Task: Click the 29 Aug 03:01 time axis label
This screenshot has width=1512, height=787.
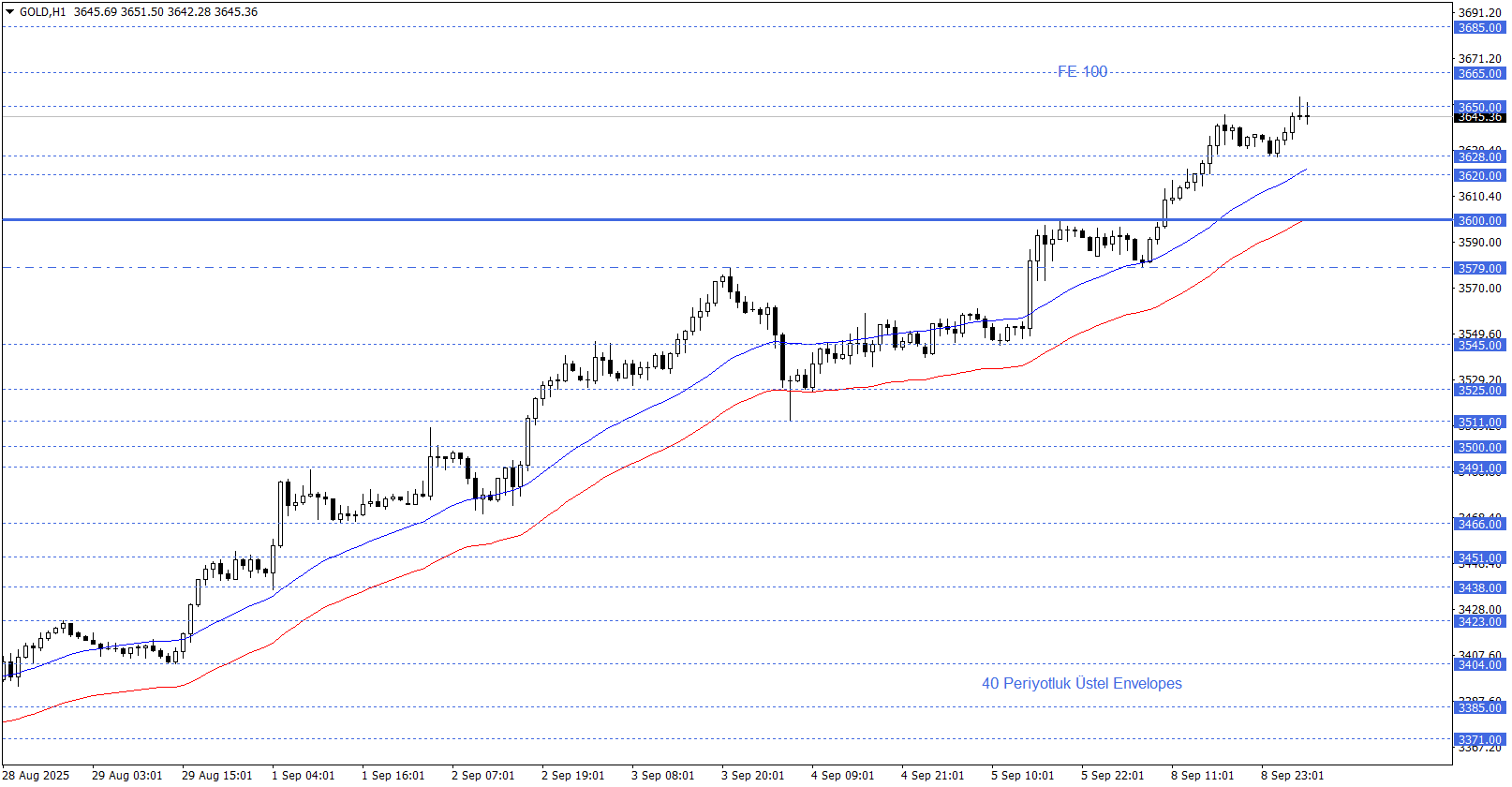Action: [x=126, y=775]
